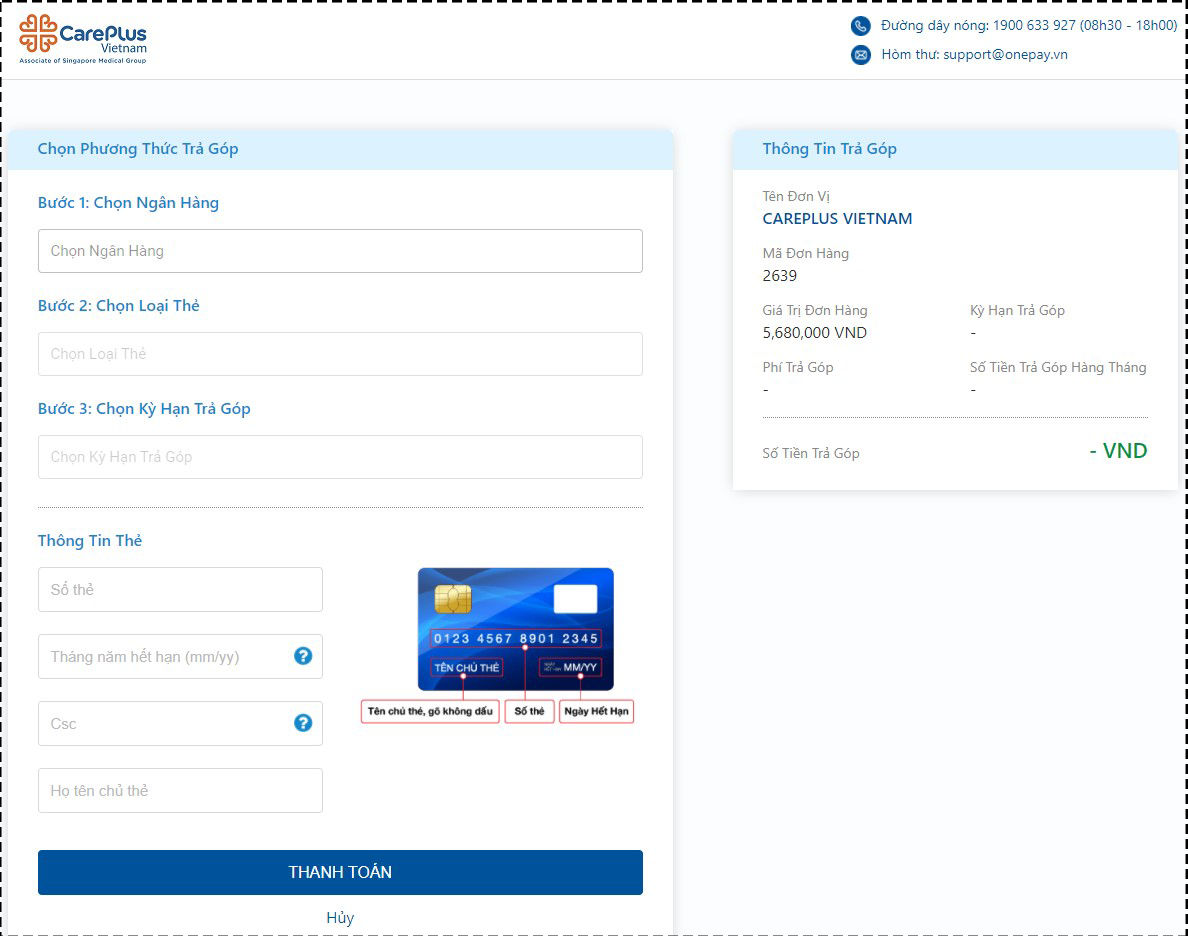Open the Chọn Kỳ Hạn Trả Góp dropdown
Image resolution: width=1188 pixels, height=936 pixels.
pos(340,457)
